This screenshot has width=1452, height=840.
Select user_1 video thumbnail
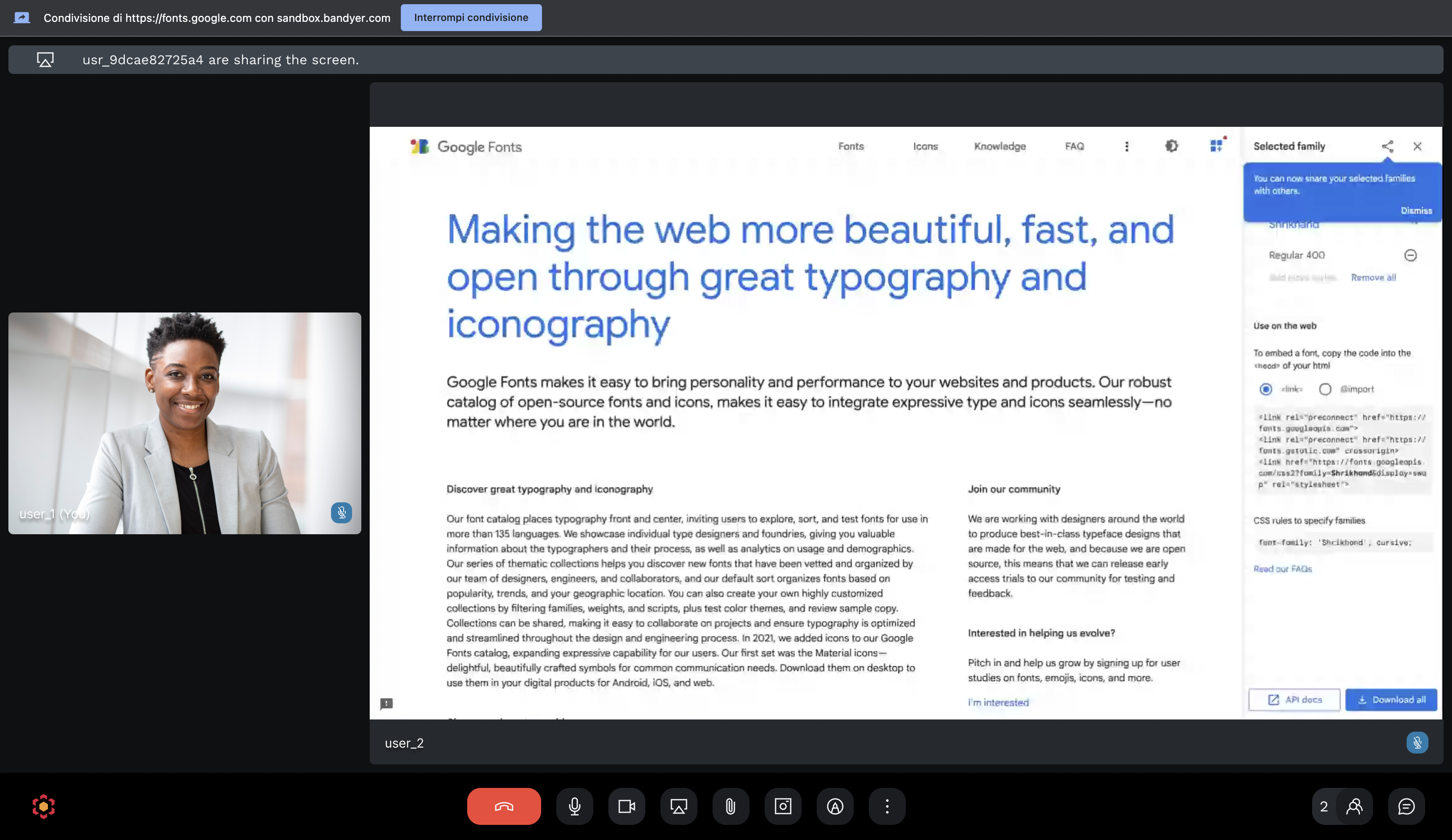click(184, 423)
